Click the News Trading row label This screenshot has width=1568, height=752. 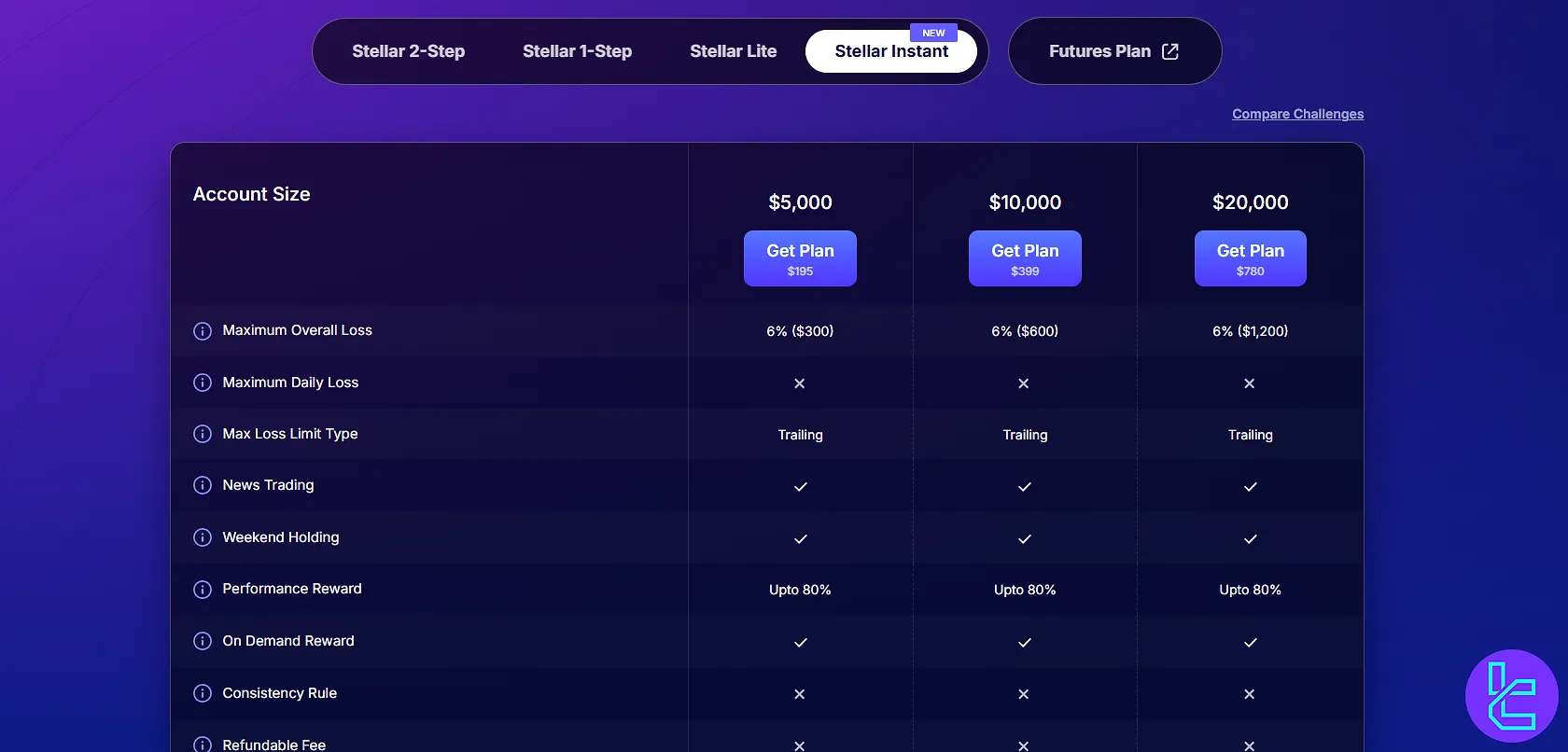point(268,485)
